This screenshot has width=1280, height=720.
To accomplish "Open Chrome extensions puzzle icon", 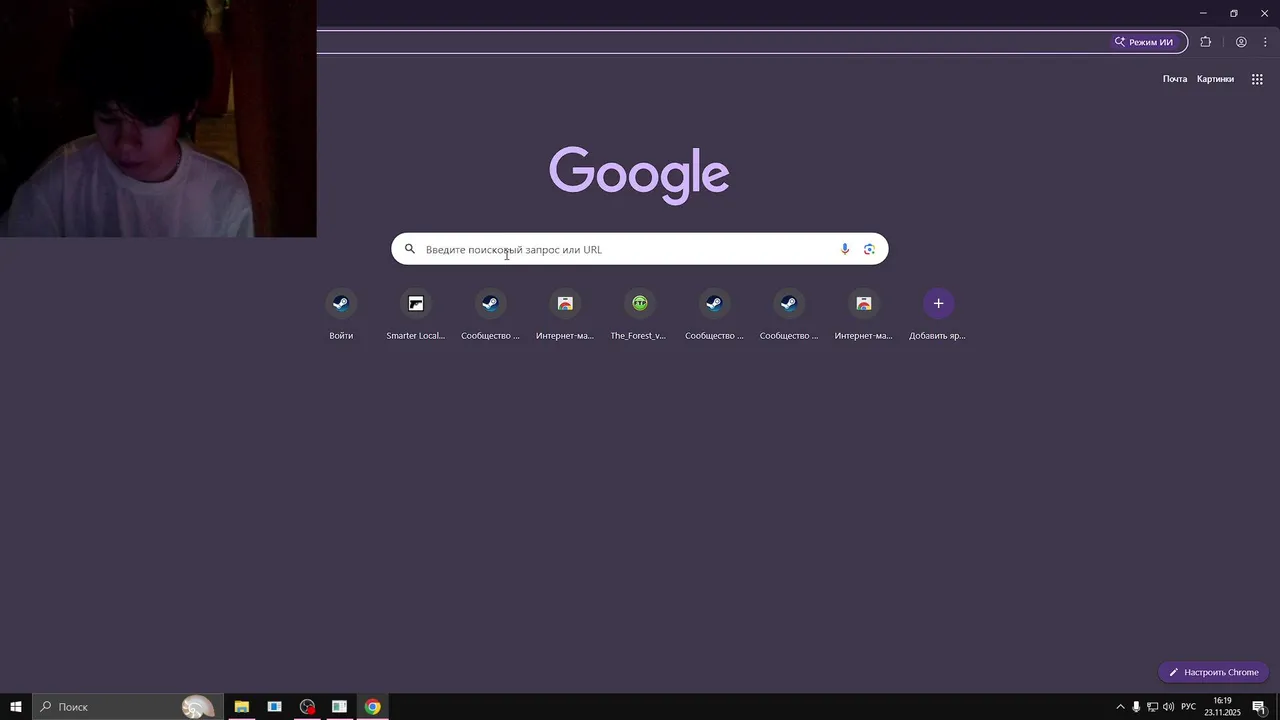I will [x=1205, y=42].
